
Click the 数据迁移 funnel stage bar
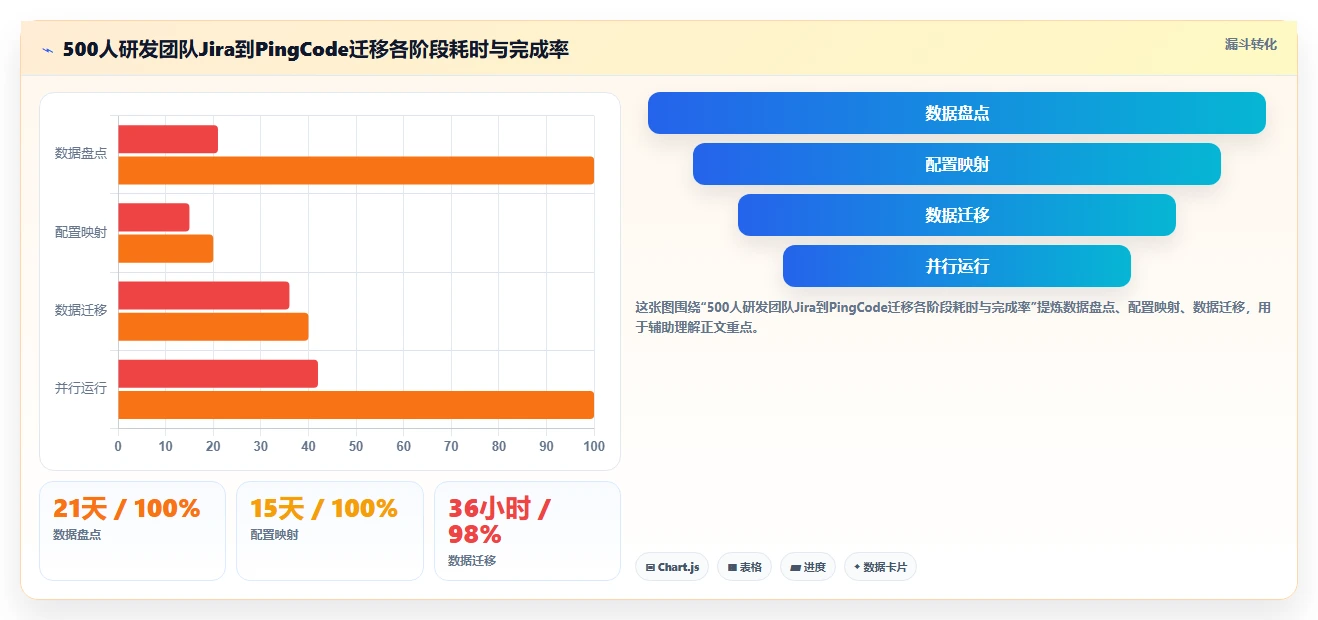coord(957,215)
